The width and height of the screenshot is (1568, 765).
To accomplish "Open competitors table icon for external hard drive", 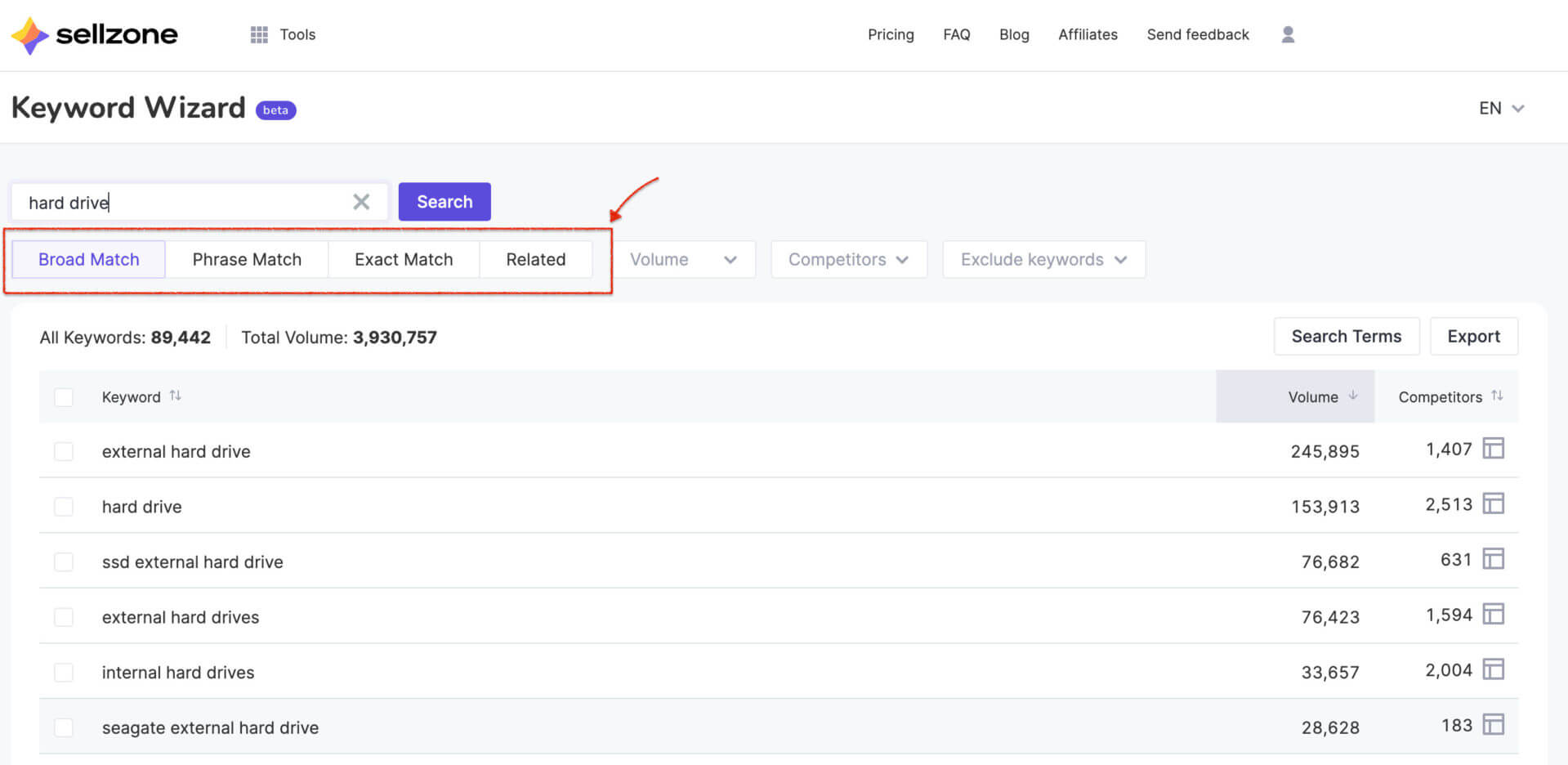I will (1494, 449).
